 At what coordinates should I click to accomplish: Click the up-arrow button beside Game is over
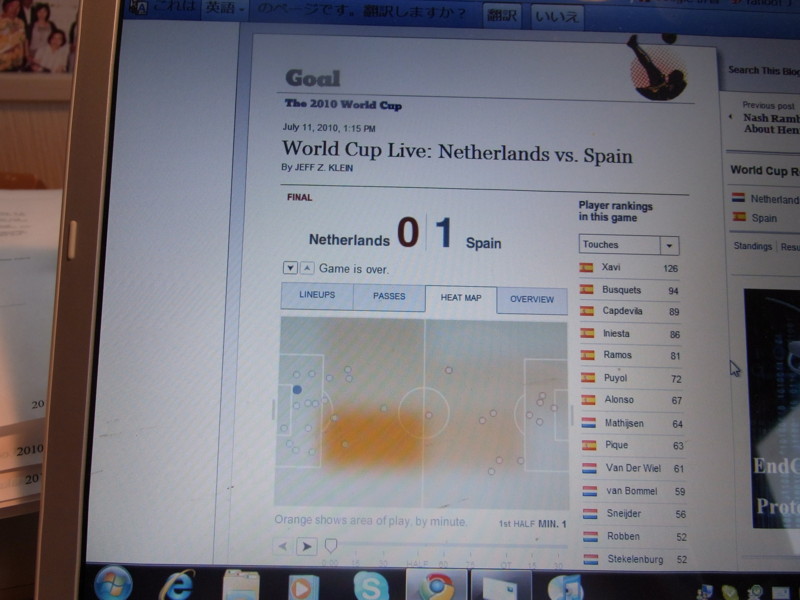click(307, 268)
